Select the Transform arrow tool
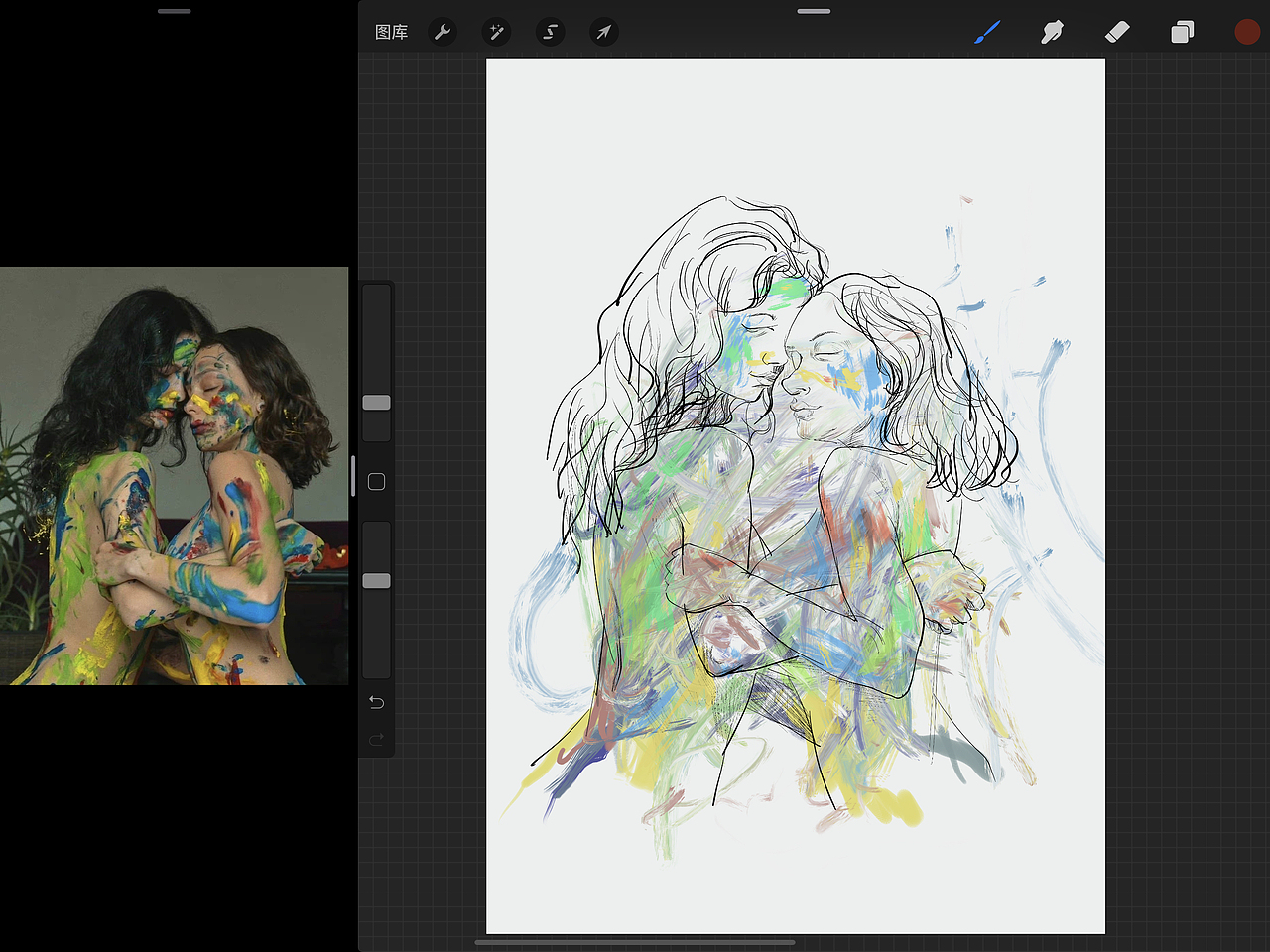 point(603,32)
